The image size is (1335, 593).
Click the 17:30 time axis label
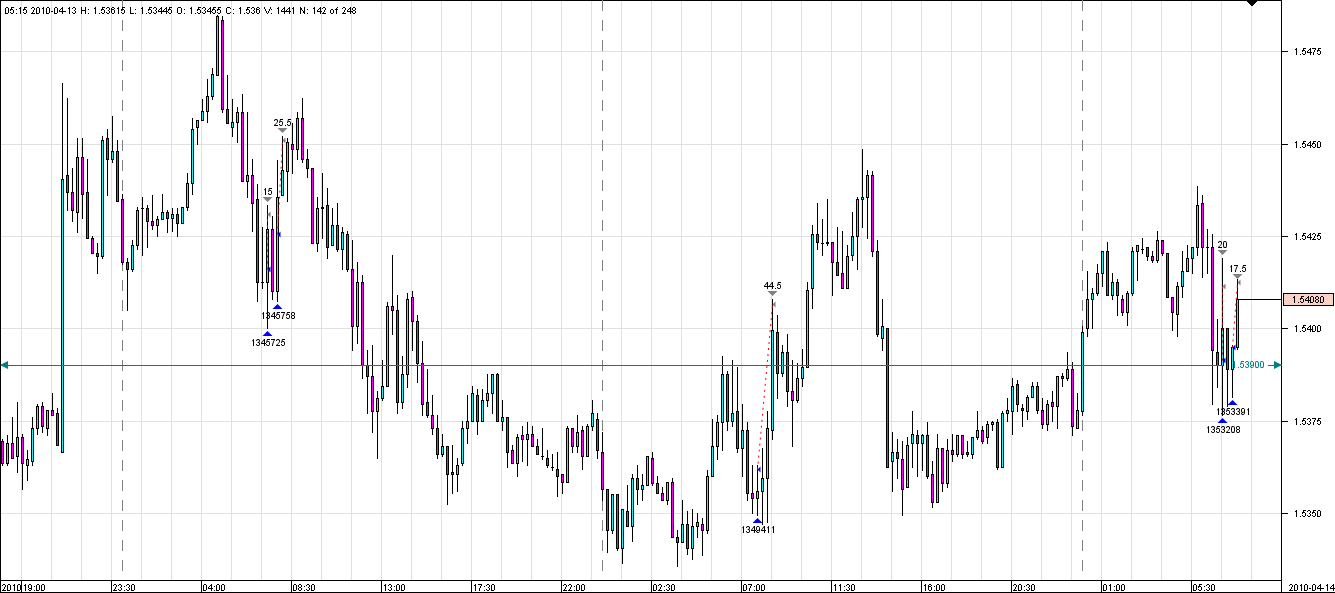point(484,587)
